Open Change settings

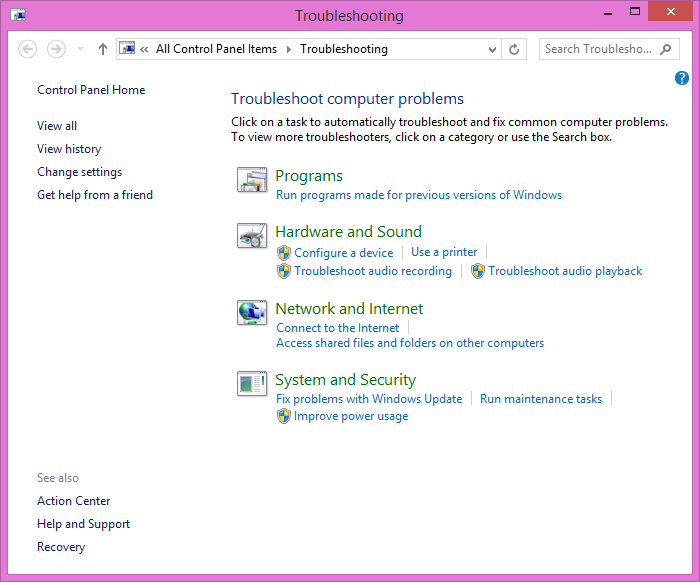coord(79,172)
